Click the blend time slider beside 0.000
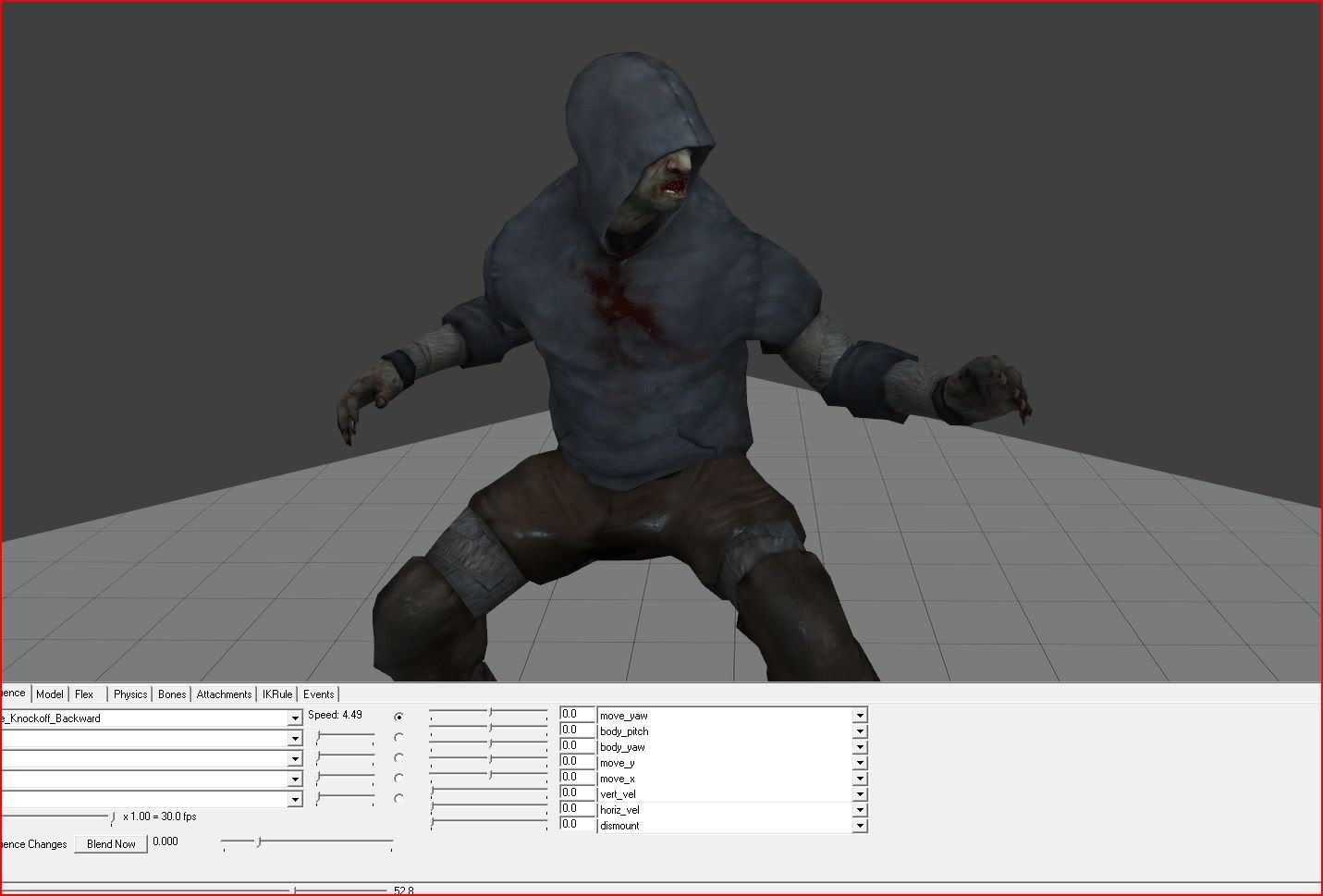1323x896 pixels. coord(308,843)
